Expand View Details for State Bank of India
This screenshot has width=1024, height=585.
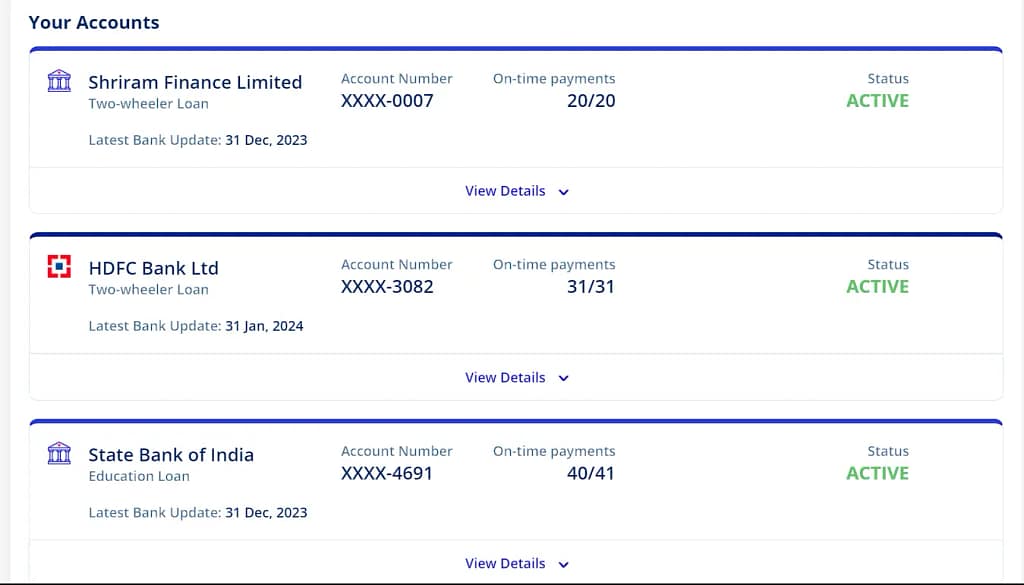coord(505,564)
